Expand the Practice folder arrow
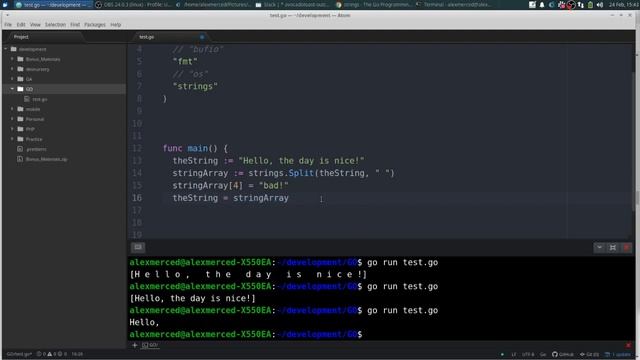The height and width of the screenshot is (360, 640). tap(12, 139)
